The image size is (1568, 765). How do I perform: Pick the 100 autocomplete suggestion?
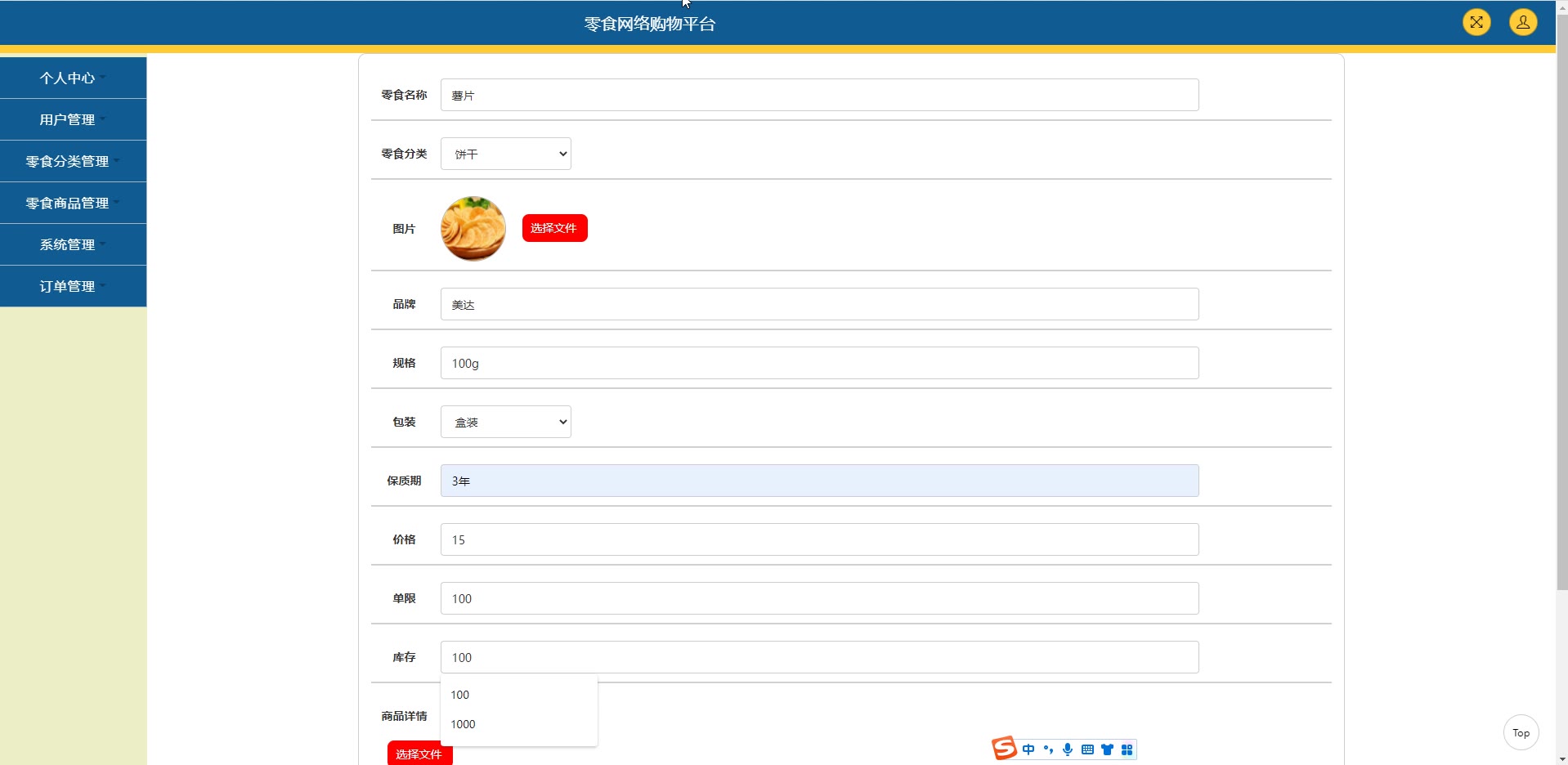click(519, 695)
